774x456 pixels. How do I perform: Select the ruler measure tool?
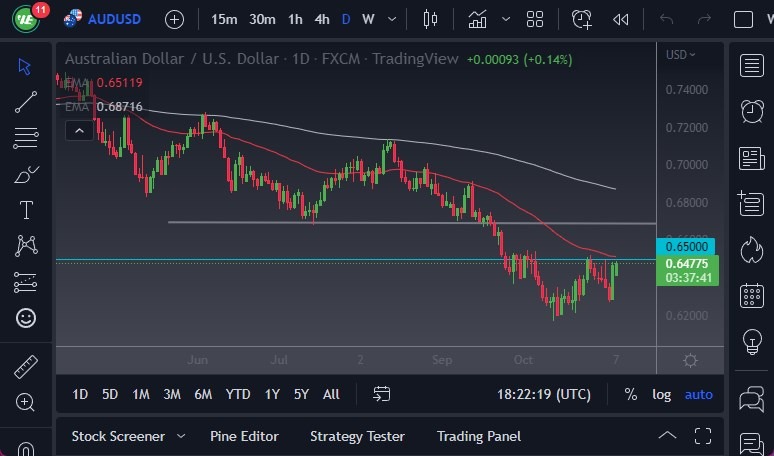[26, 367]
